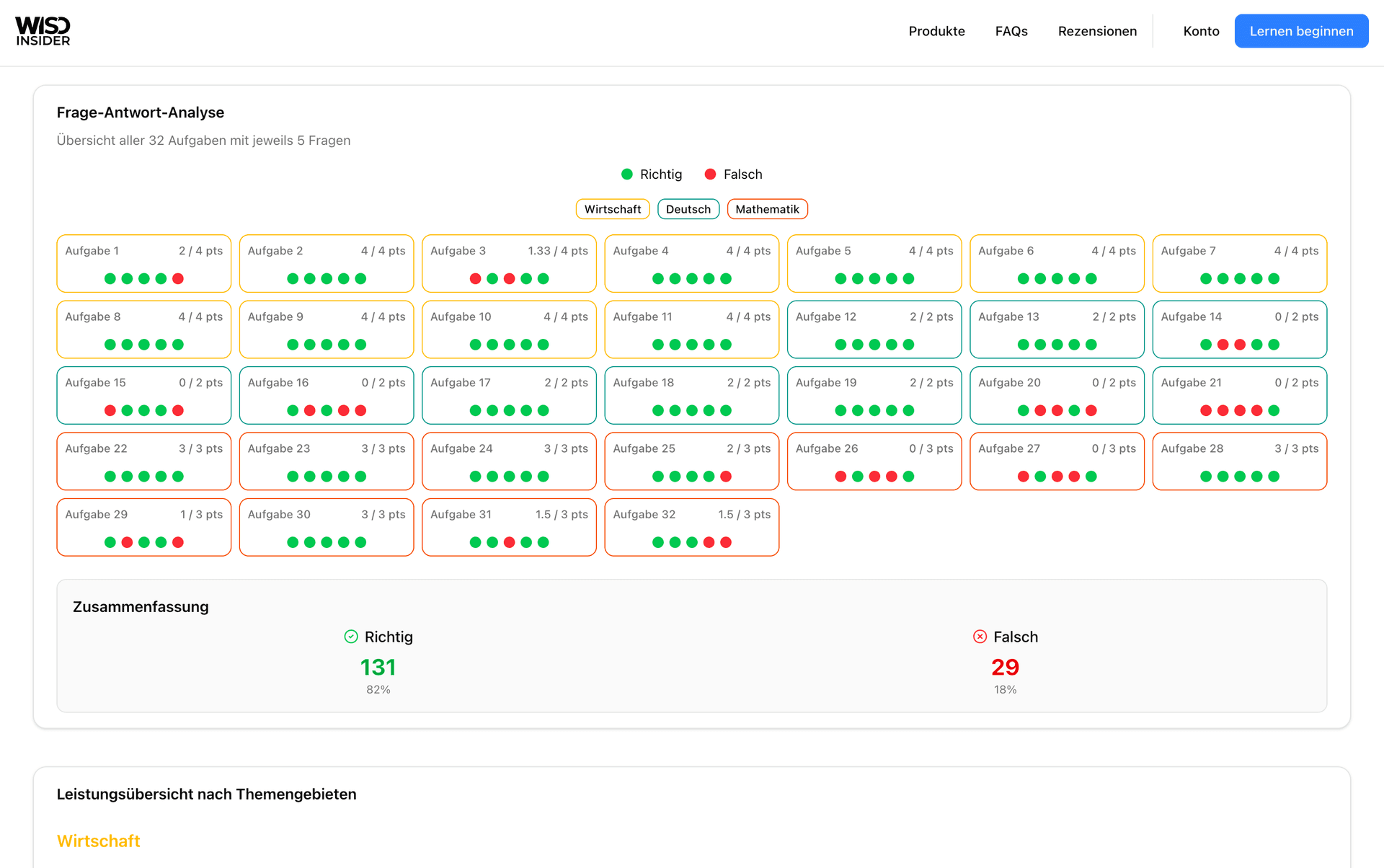Click the Aufgabe 30 label
Screen dimensions: 1384x868
(x=279, y=515)
